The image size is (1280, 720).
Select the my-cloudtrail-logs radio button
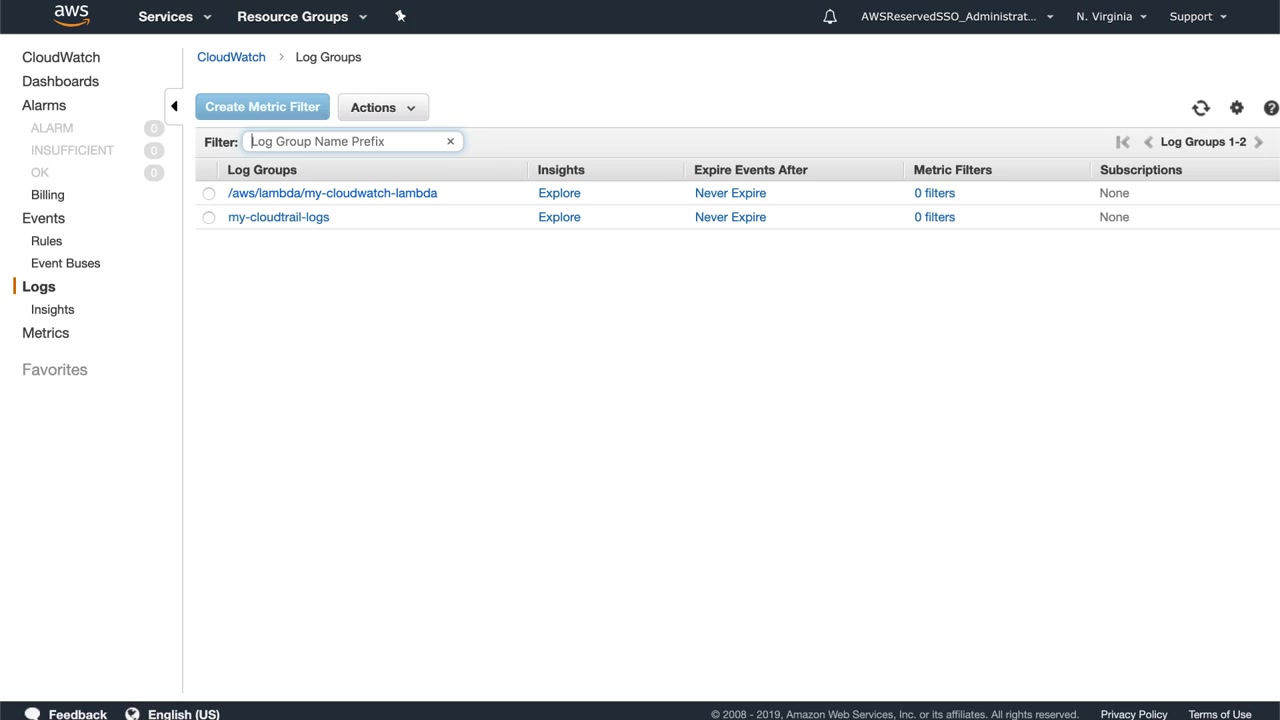point(209,217)
